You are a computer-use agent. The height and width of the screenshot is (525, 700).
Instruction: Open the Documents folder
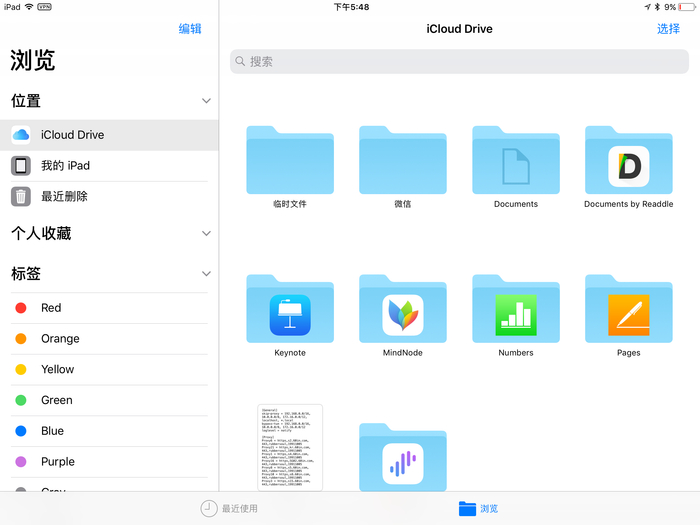(x=516, y=162)
